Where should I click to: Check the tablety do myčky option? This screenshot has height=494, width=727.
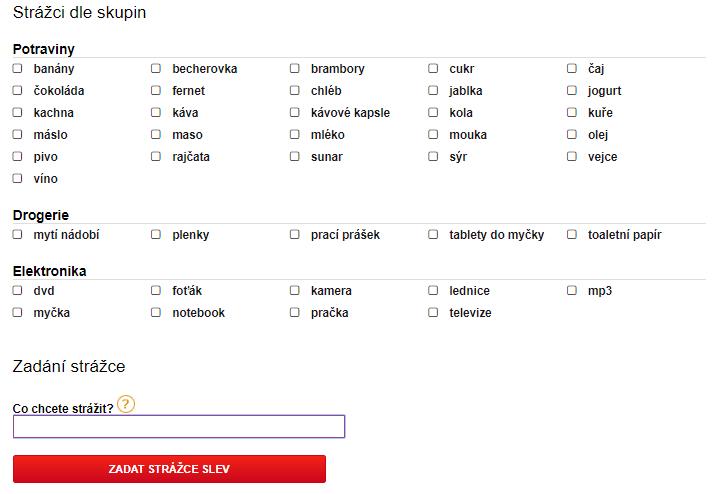click(433, 234)
